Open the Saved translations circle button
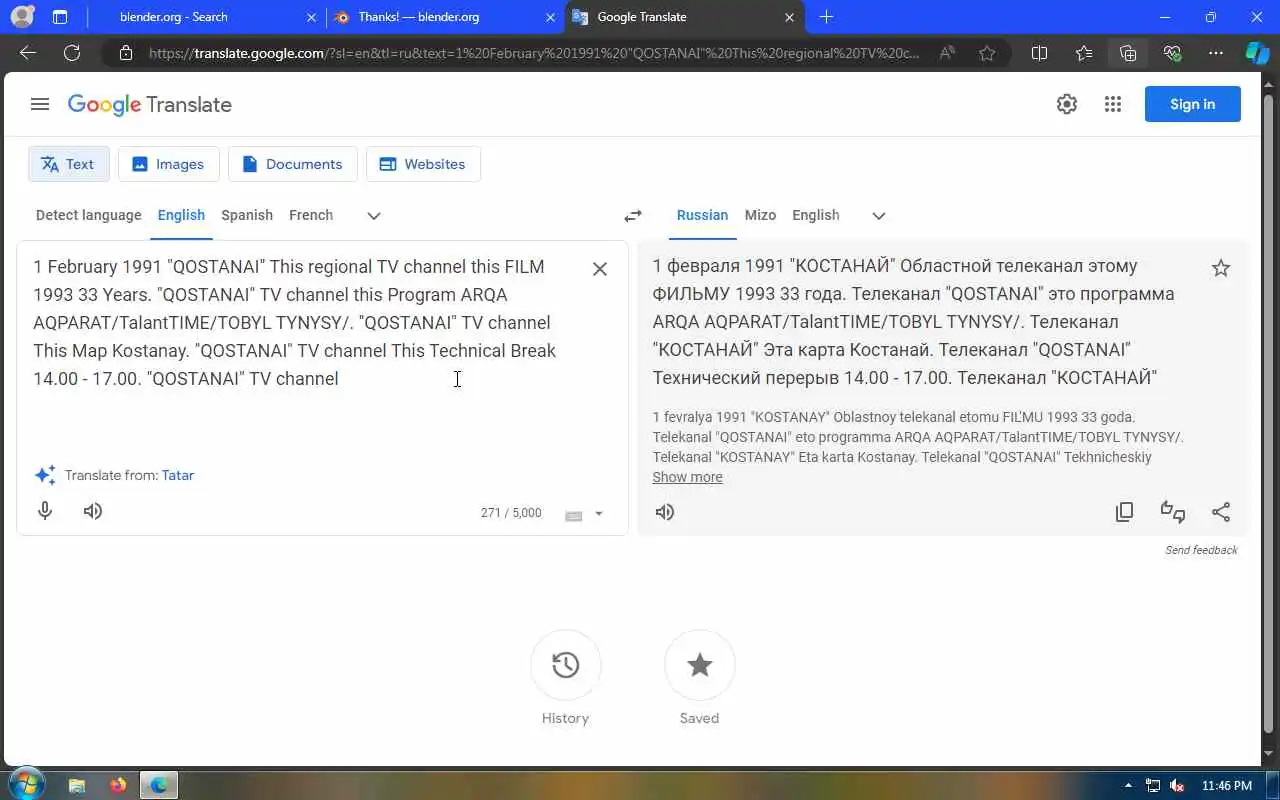Viewport: 1280px width, 800px height. click(700, 665)
